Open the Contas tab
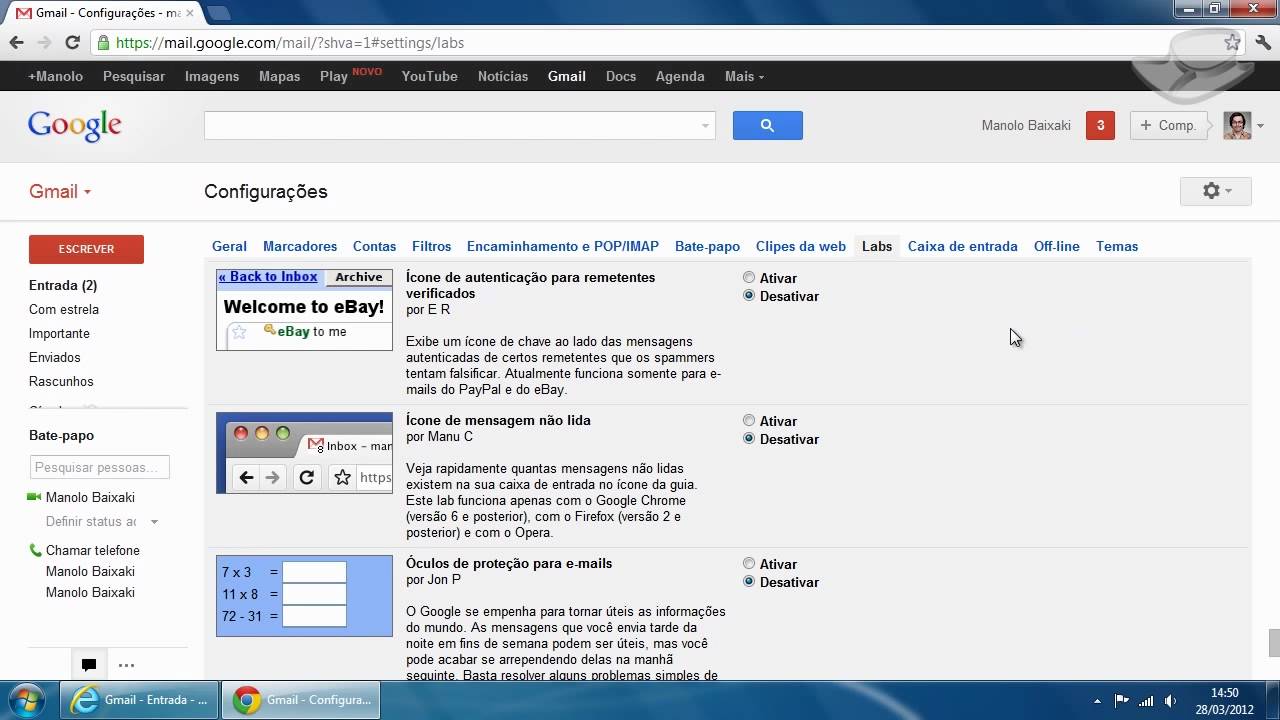The height and width of the screenshot is (720, 1280). pos(374,246)
